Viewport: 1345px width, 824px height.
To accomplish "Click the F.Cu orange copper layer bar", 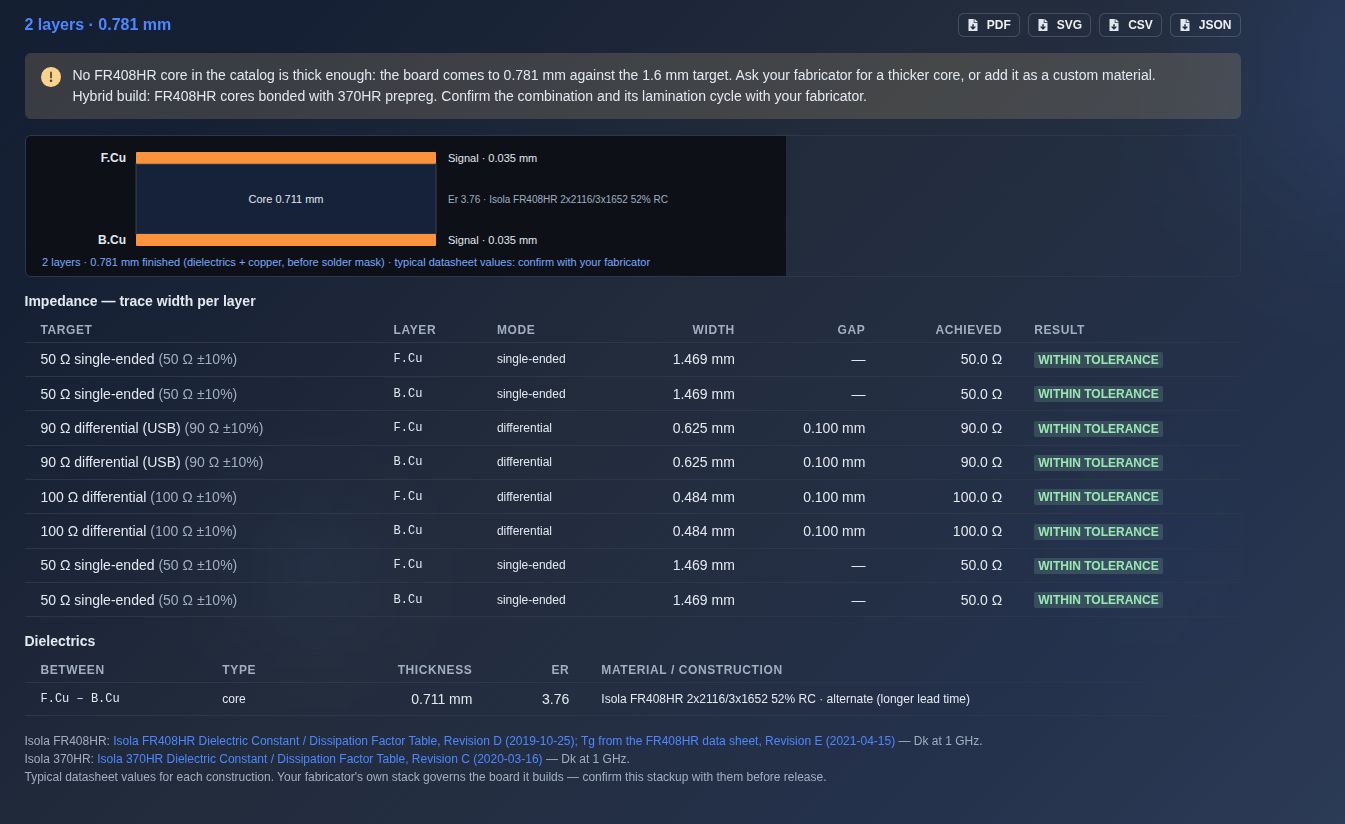I will [286, 158].
